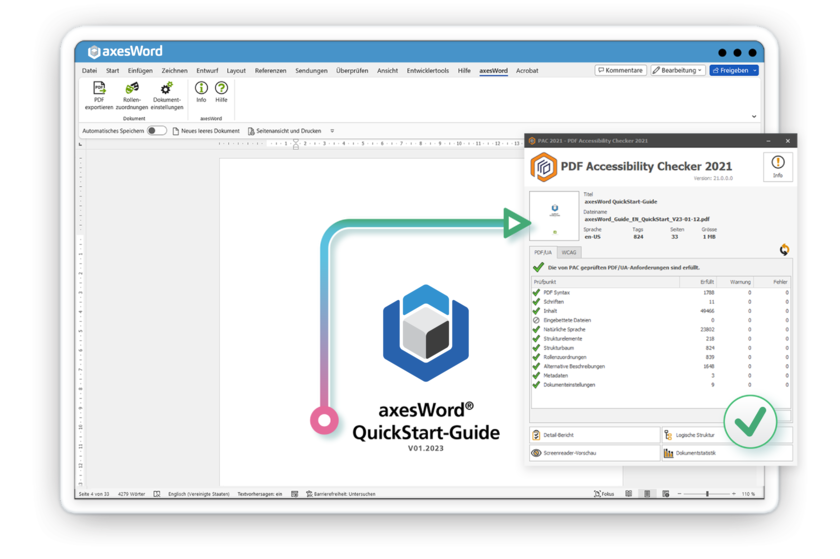
Task: Open the Zeichnen tab
Action: point(175,70)
